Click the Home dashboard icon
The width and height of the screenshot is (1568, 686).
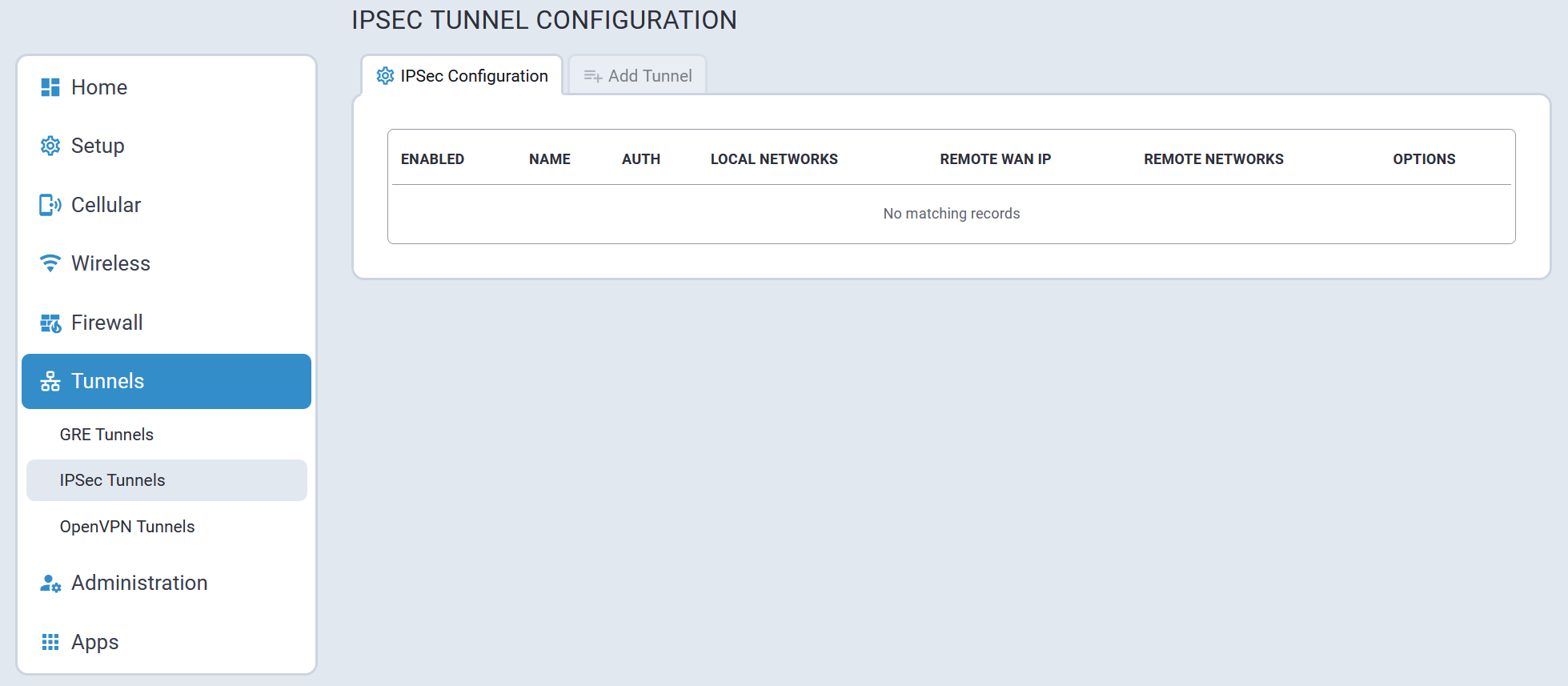(50, 87)
